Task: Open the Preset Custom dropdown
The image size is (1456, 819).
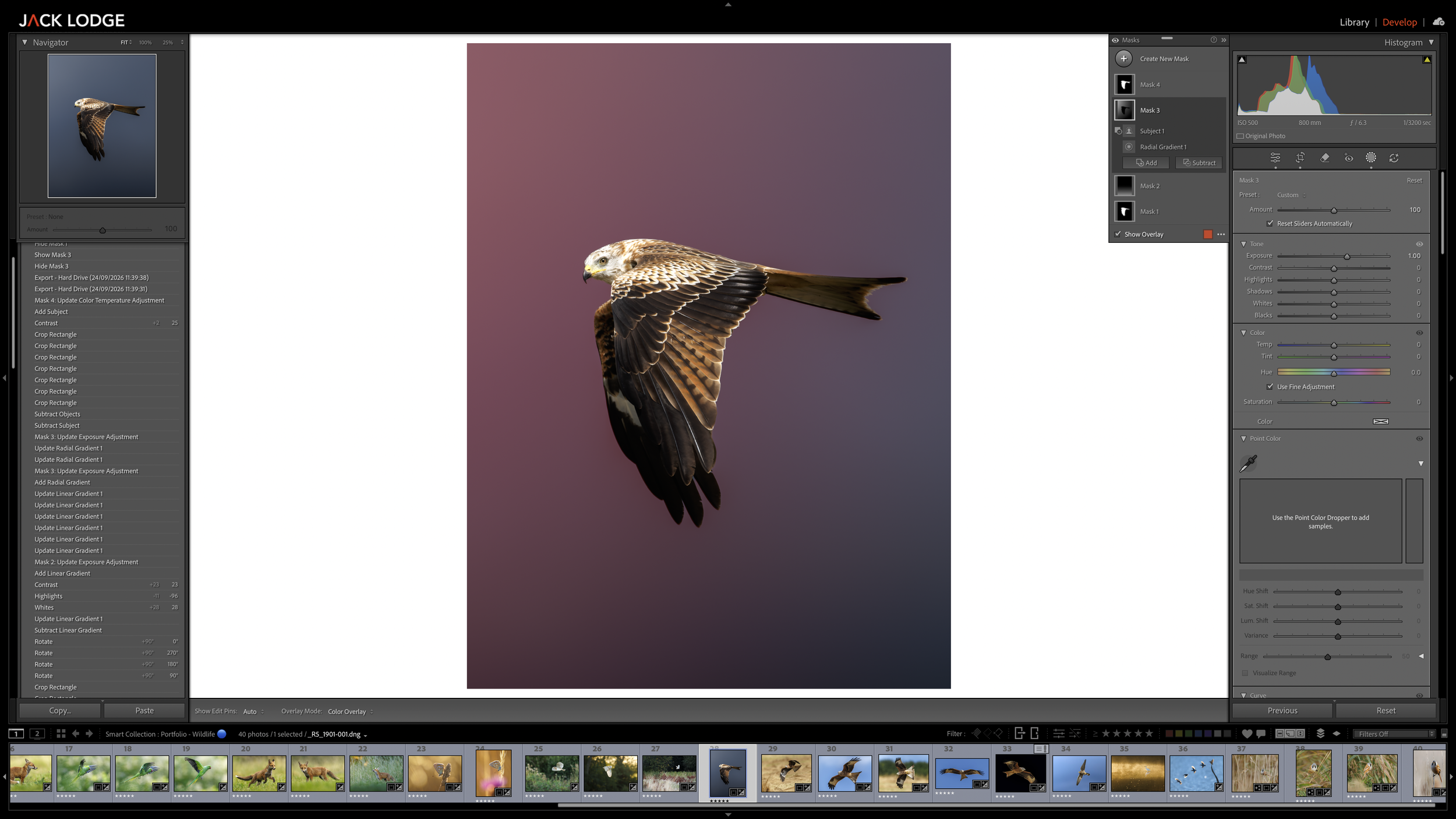Action: coord(1291,195)
